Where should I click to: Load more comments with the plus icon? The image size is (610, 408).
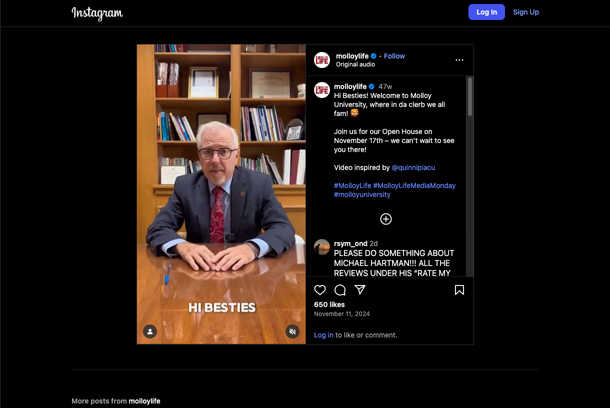[386, 219]
